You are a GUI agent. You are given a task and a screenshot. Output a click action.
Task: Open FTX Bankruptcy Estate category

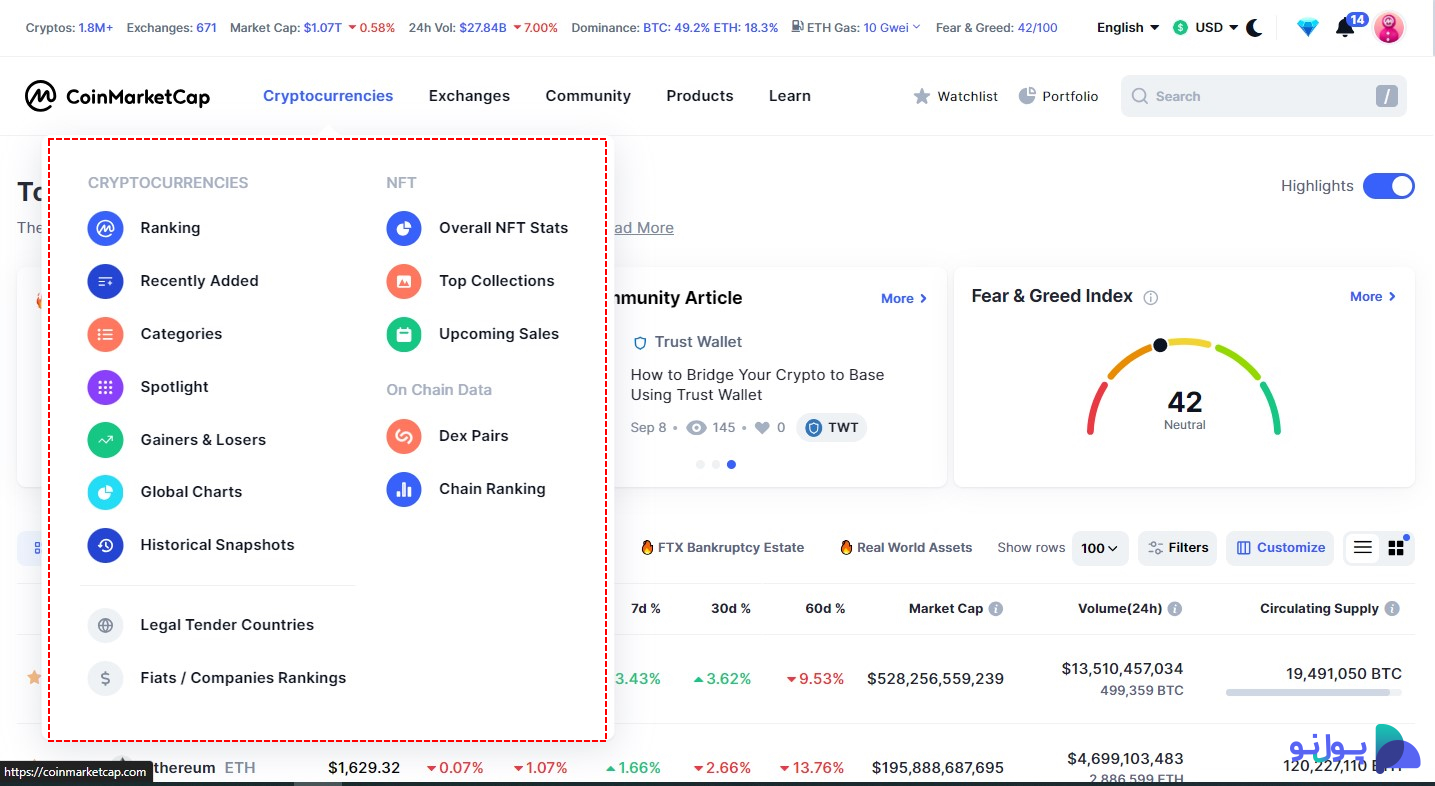[x=722, y=548]
